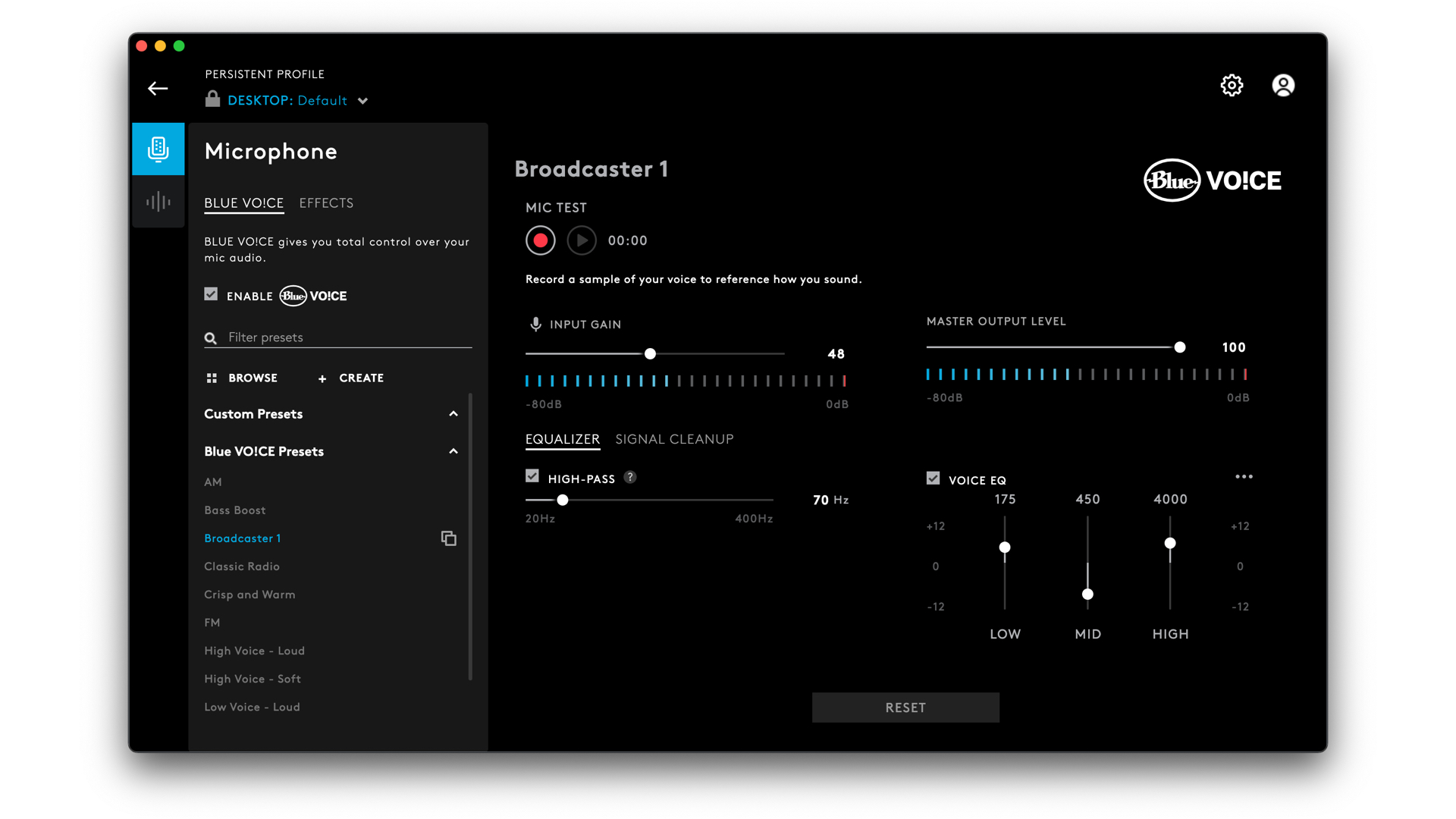Open the DESKTOP Default profile dropdown
Screen dimensions: 1456x819
tap(365, 101)
